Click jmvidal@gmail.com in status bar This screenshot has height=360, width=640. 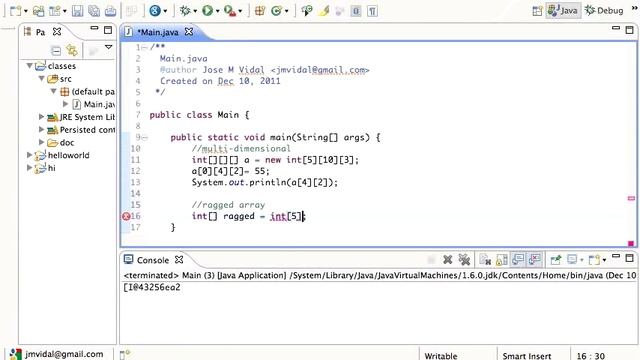[64, 354]
